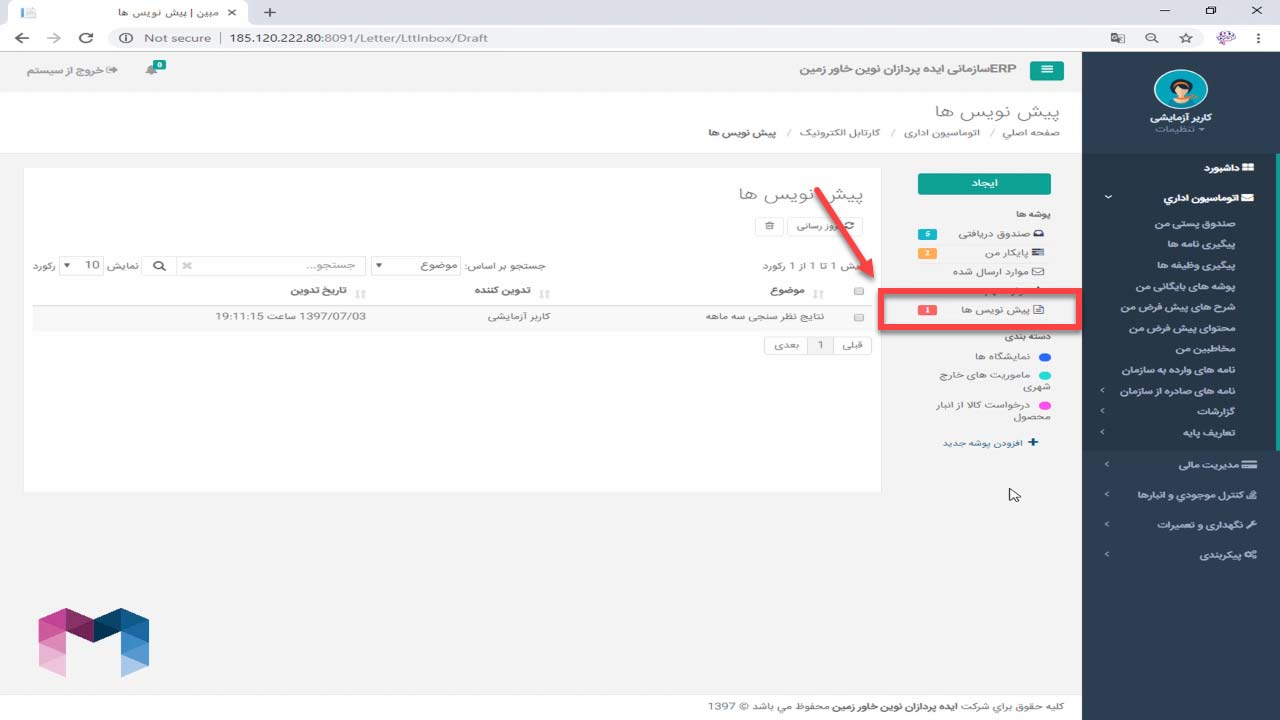1280x720 pixels.
Task: Open نامه های وارده به سازمان item
Action: pos(1177,370)
